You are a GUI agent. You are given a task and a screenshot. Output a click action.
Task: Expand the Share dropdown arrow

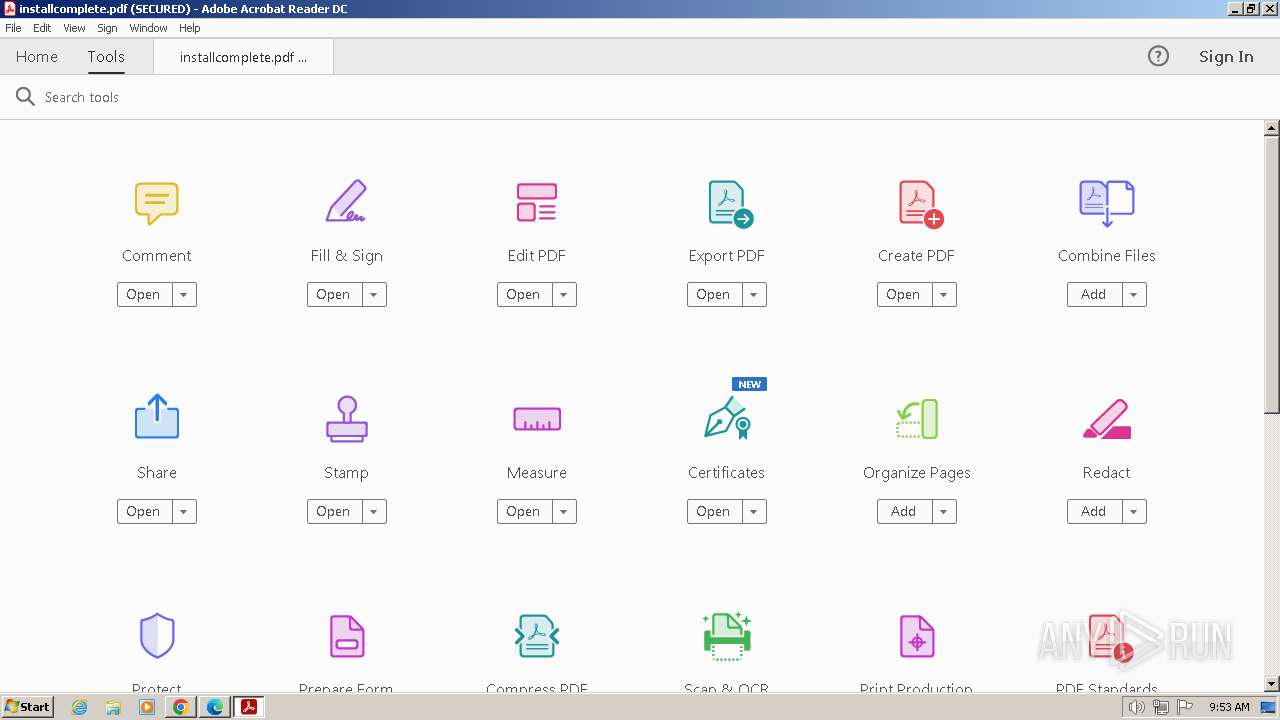click(x=184, y=511)
